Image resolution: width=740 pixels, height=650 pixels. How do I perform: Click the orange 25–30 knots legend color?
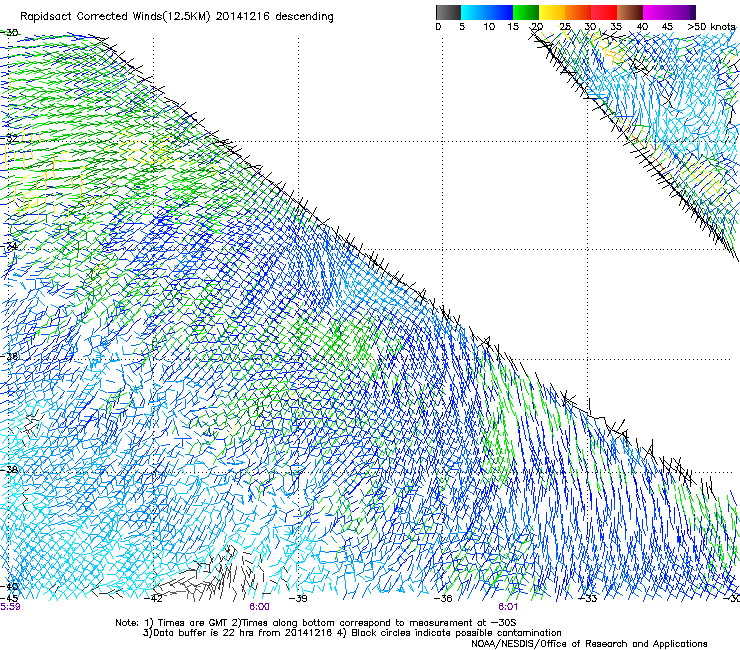click(578, 12)
